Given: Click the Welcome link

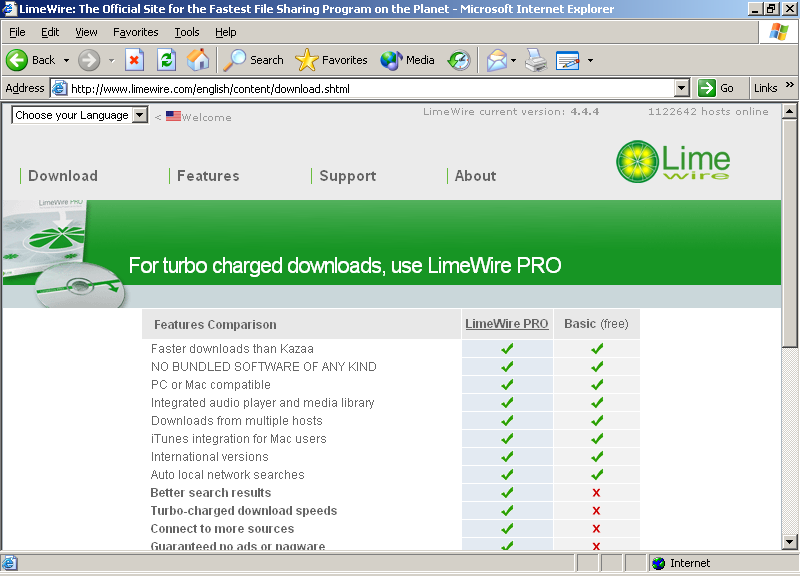Looking at the screenshot, I should coord(206,117).
